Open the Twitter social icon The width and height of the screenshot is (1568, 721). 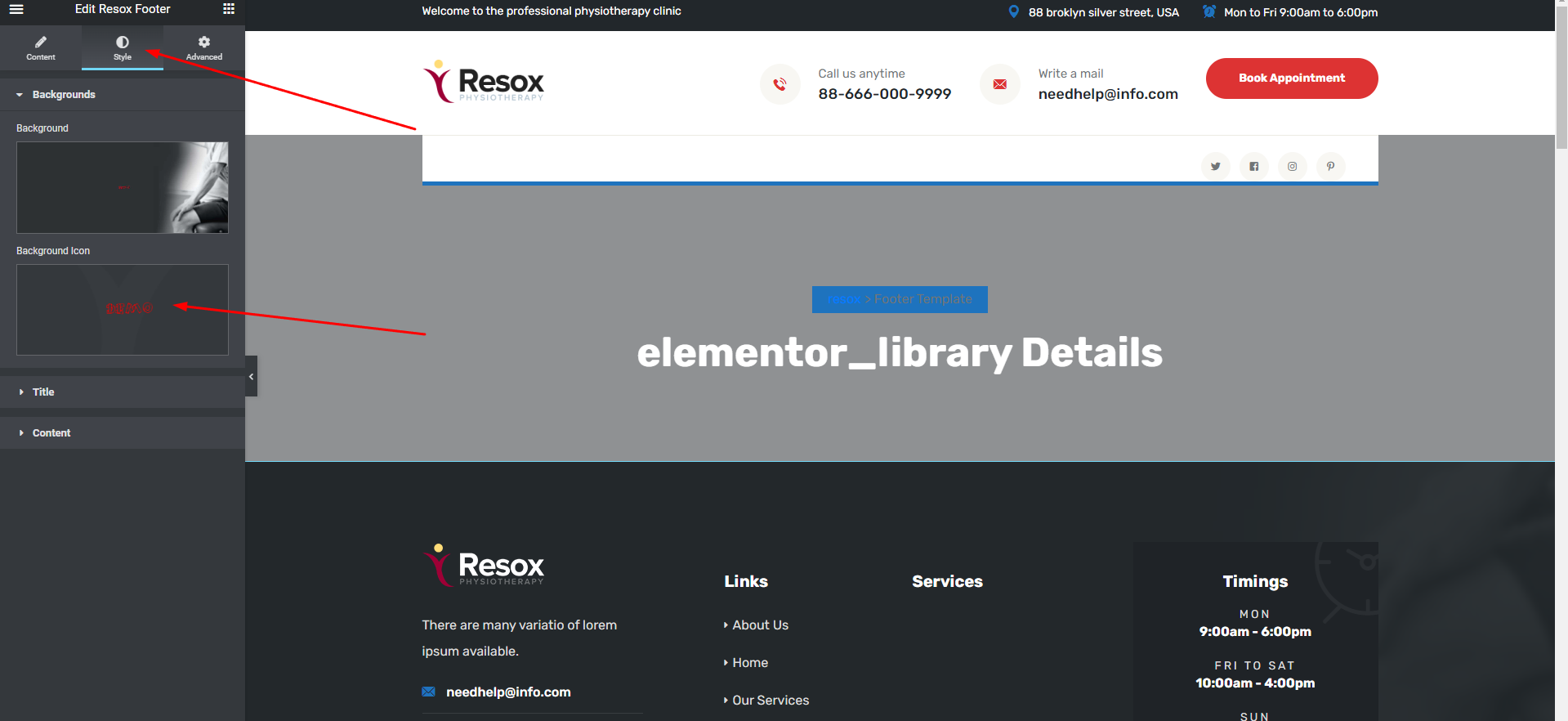tap(1216, 166)
